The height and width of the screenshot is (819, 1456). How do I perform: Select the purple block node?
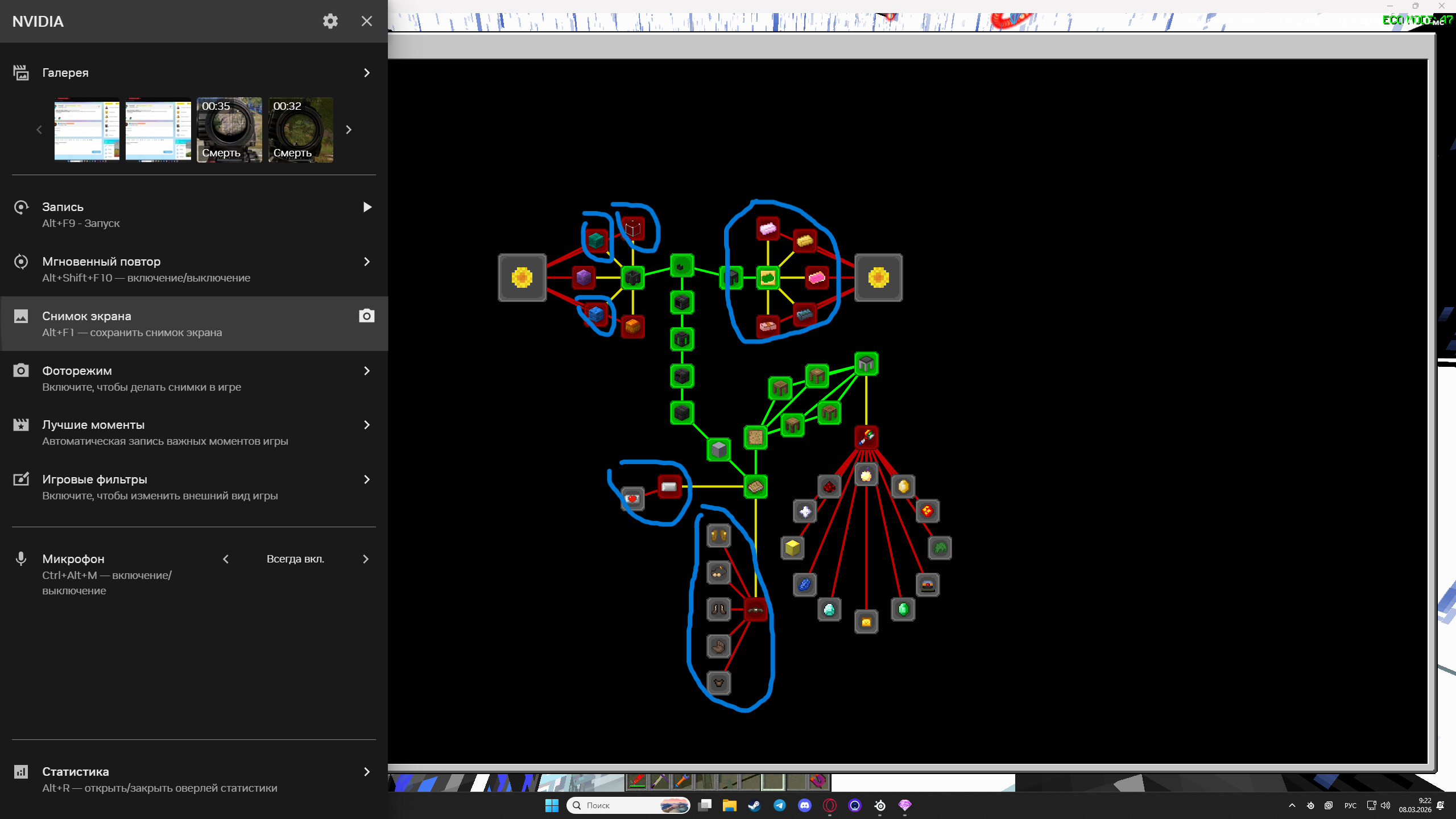[x=584, y=278]
